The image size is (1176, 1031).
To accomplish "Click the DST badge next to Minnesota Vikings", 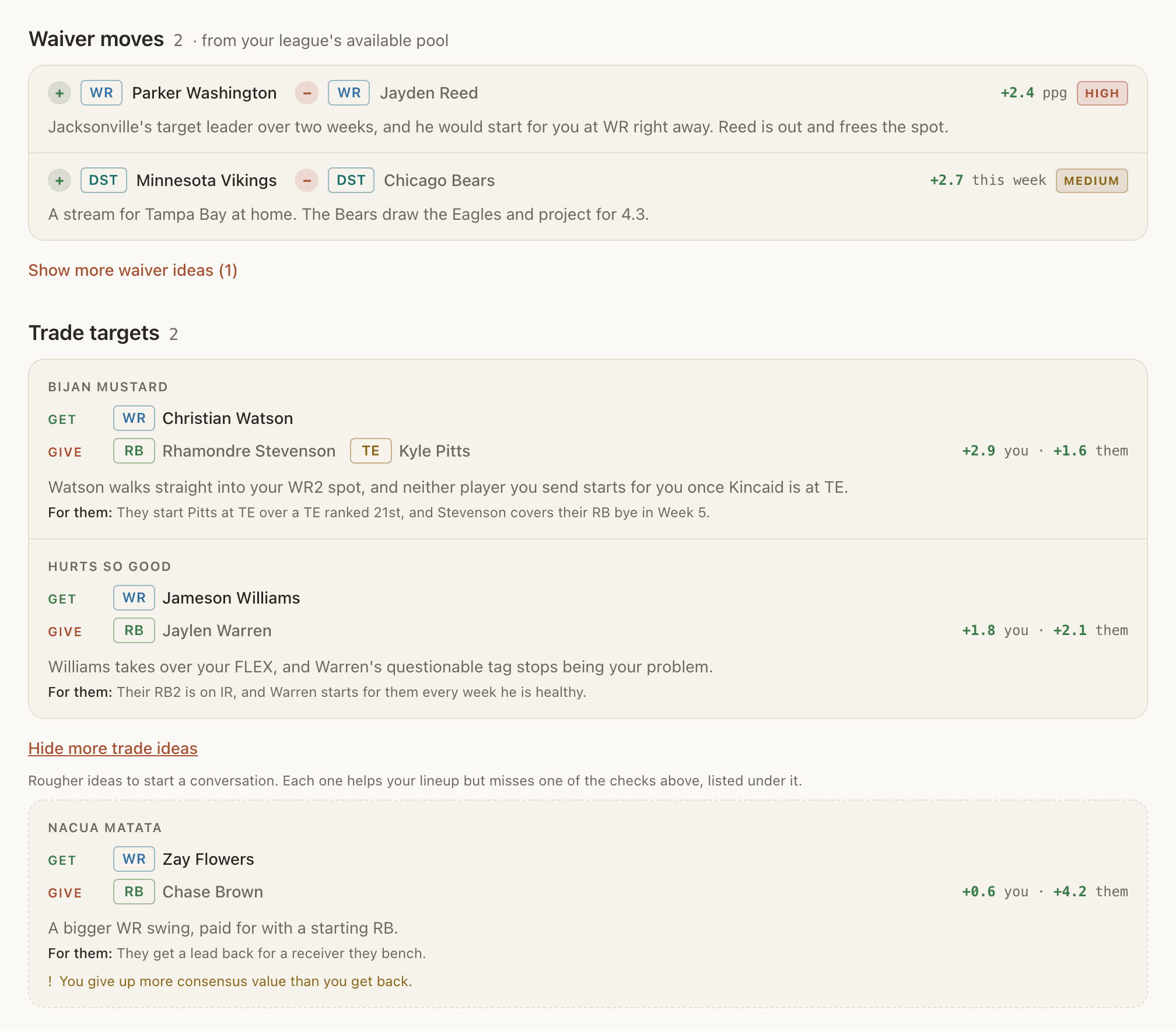I will [x=104, y=180].
